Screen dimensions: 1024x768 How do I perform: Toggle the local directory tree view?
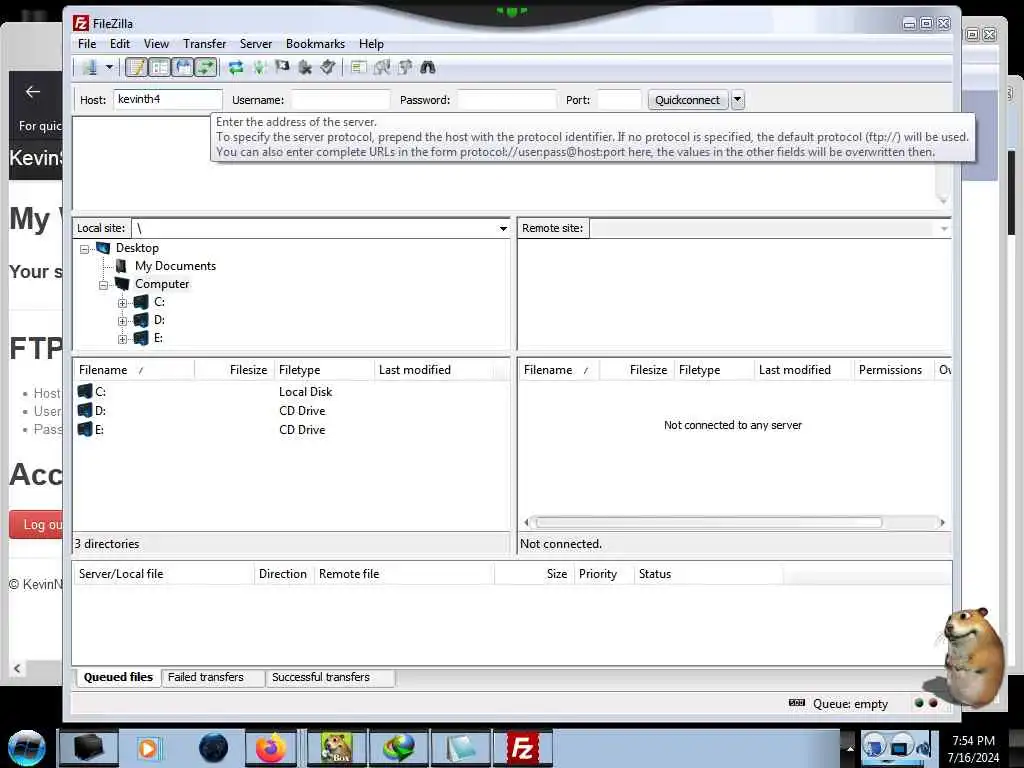pos(159,67)
